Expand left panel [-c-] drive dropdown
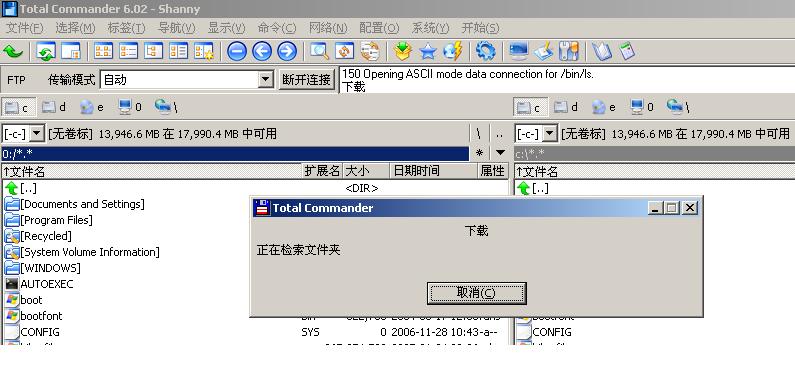Screen dimensions: 795x384 click(x=37, y=134)
